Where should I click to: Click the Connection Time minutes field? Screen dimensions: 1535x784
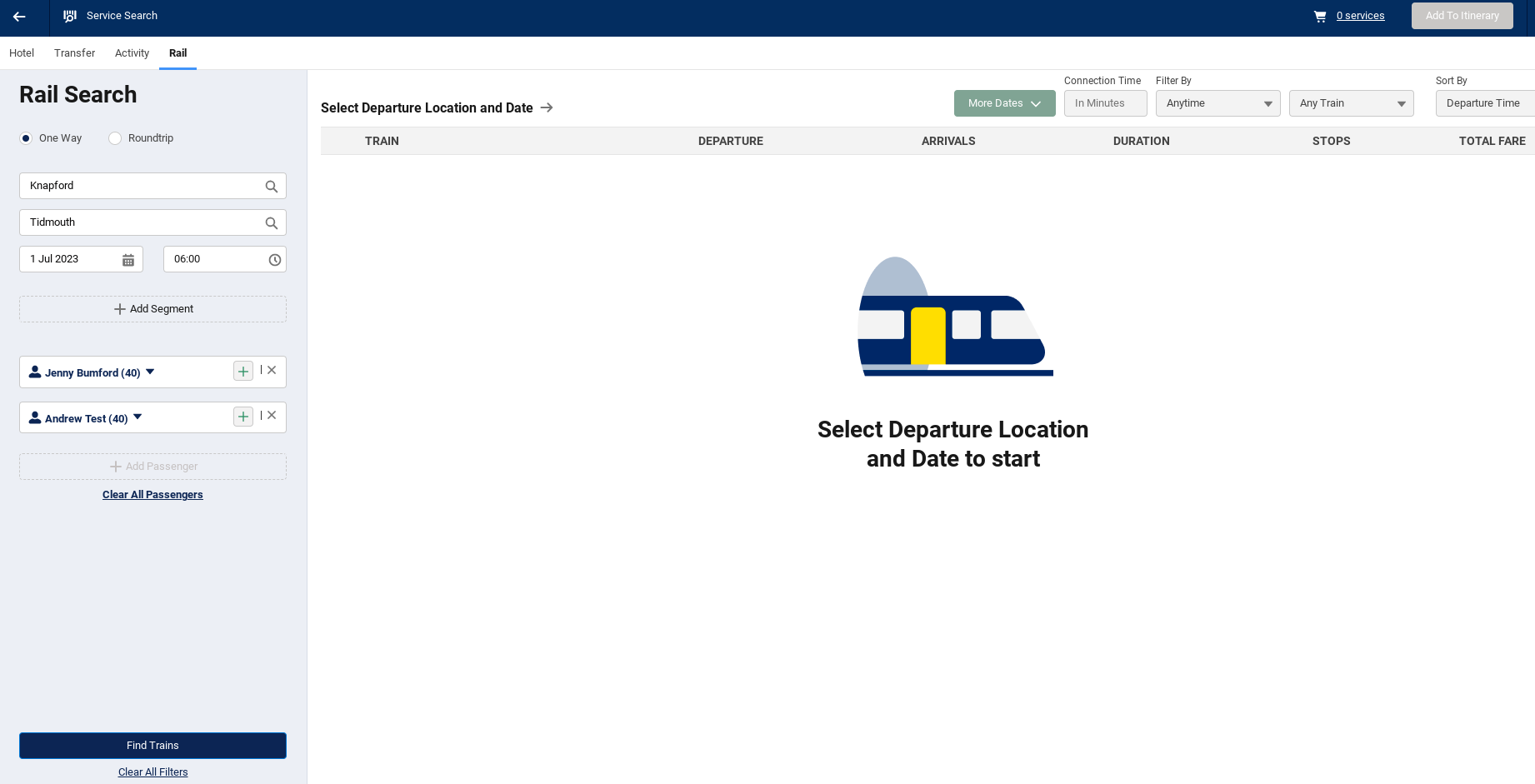pyautogui.click(x=1105, y=103)
